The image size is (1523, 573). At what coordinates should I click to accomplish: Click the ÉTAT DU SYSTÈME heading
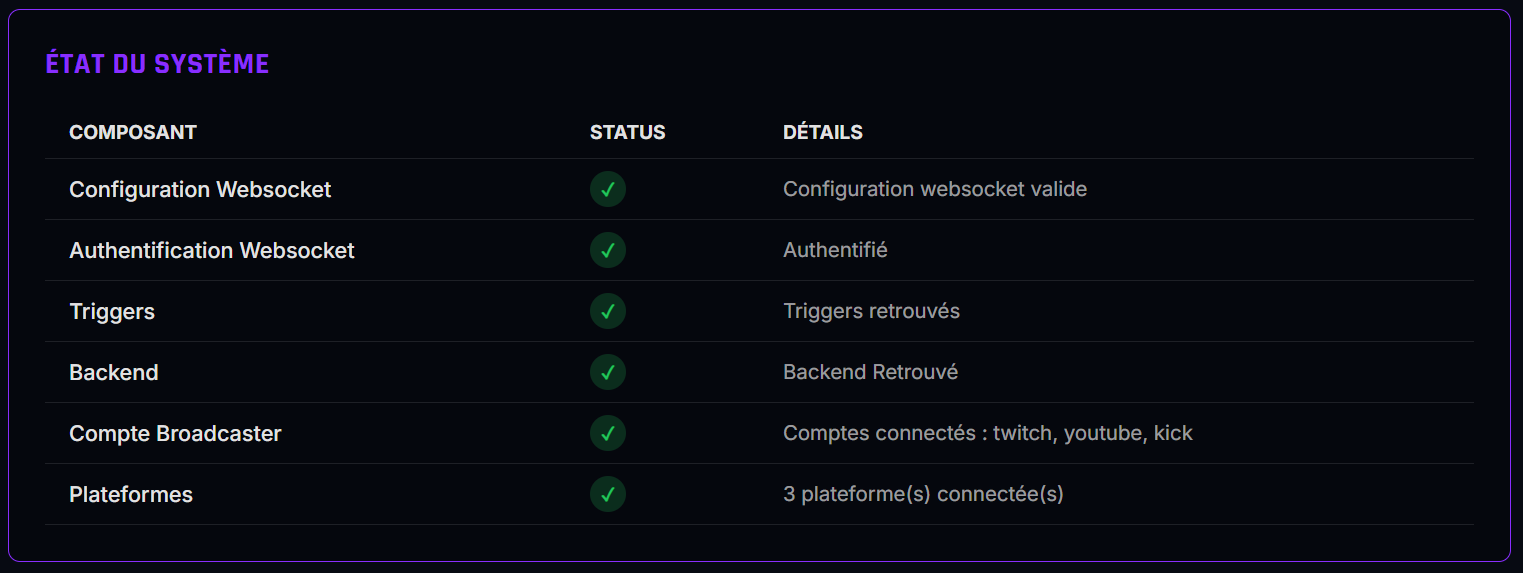tap(157, 64)
